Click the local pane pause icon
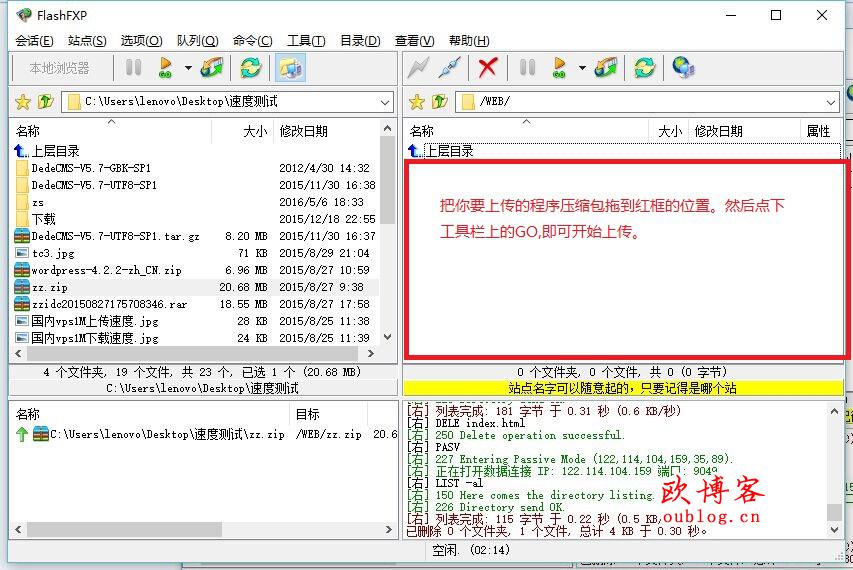The image size is (853, 570). tap(133, 67)
